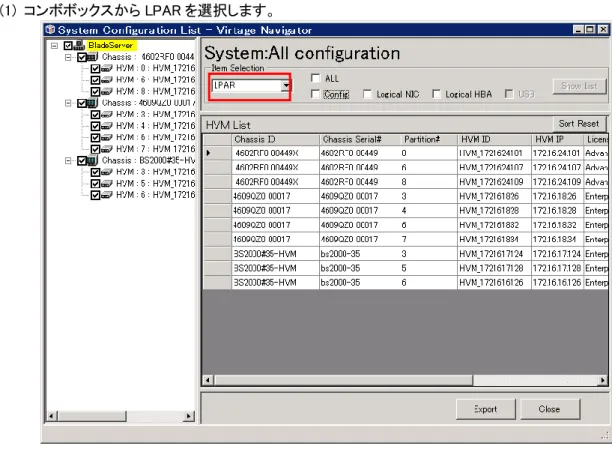Click IP cell 172.16.17.128
Viewport: 612px width, 449px height.
tap(557, 269)
